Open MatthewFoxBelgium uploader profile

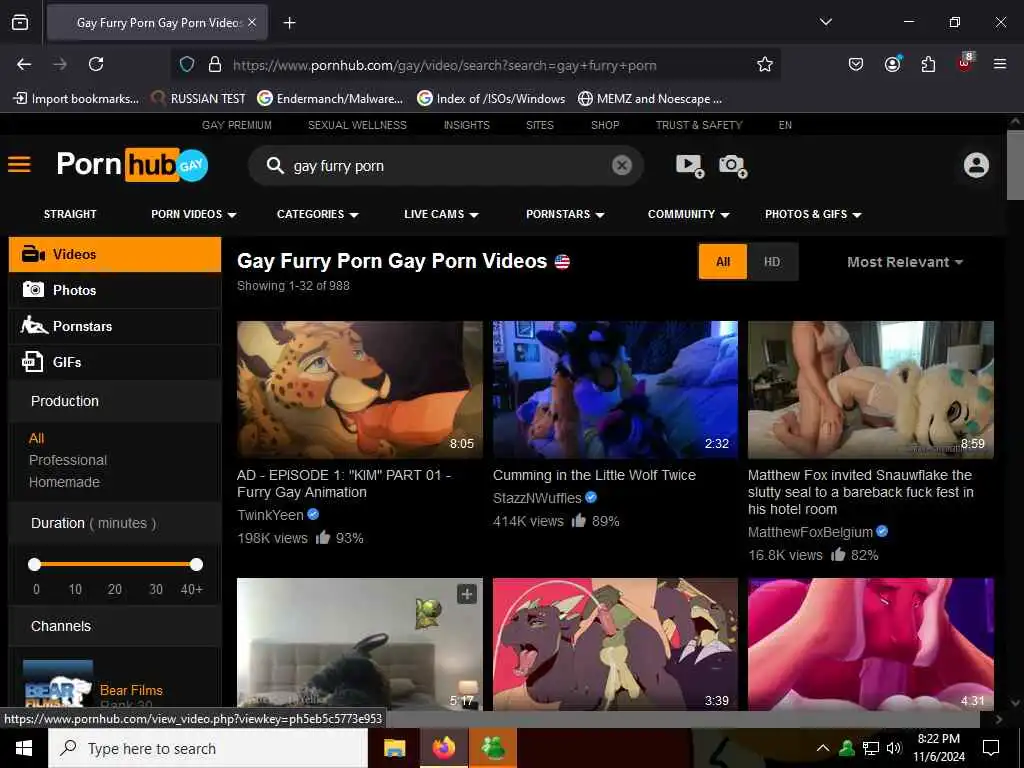pos(810,532)
